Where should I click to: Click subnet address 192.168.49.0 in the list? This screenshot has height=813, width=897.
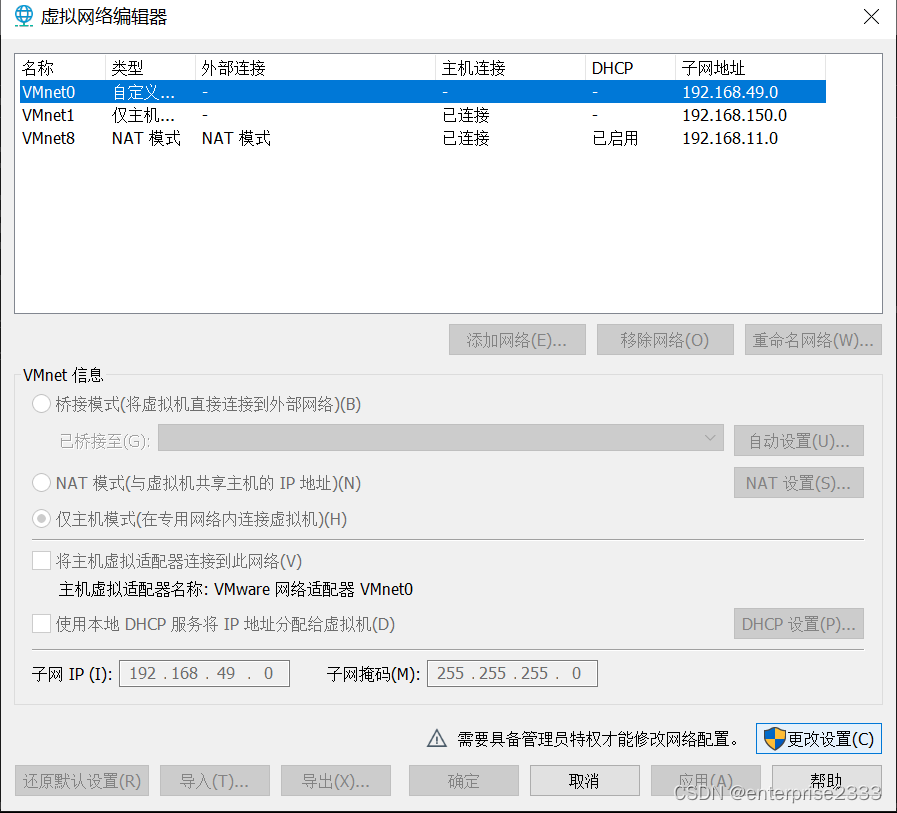click(730, 92)
